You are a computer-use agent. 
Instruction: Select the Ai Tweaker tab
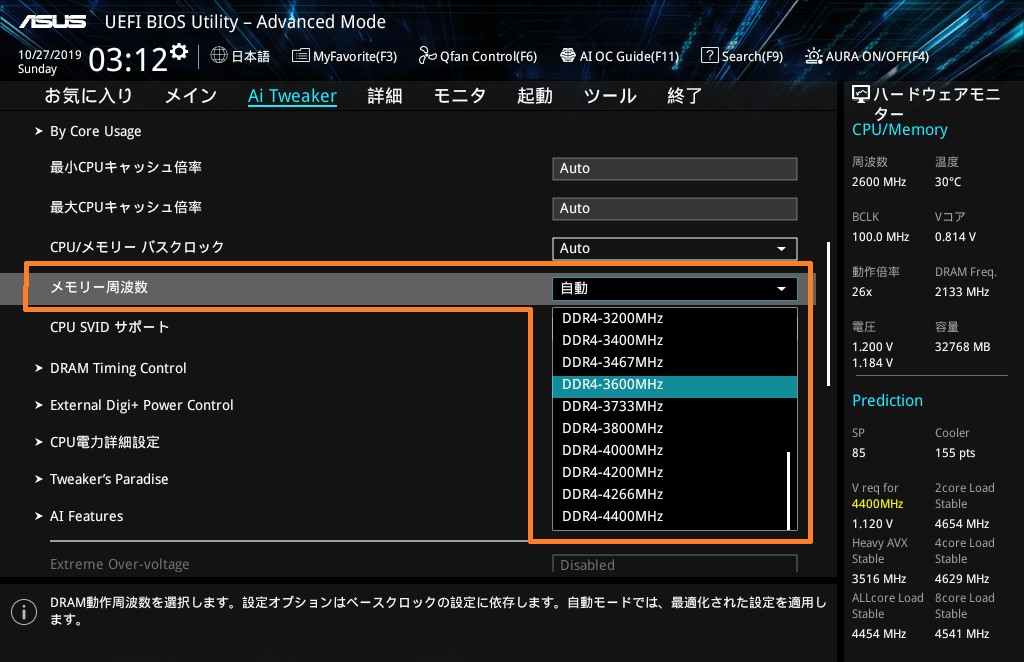pyautogui.click(x=292, y=96)
